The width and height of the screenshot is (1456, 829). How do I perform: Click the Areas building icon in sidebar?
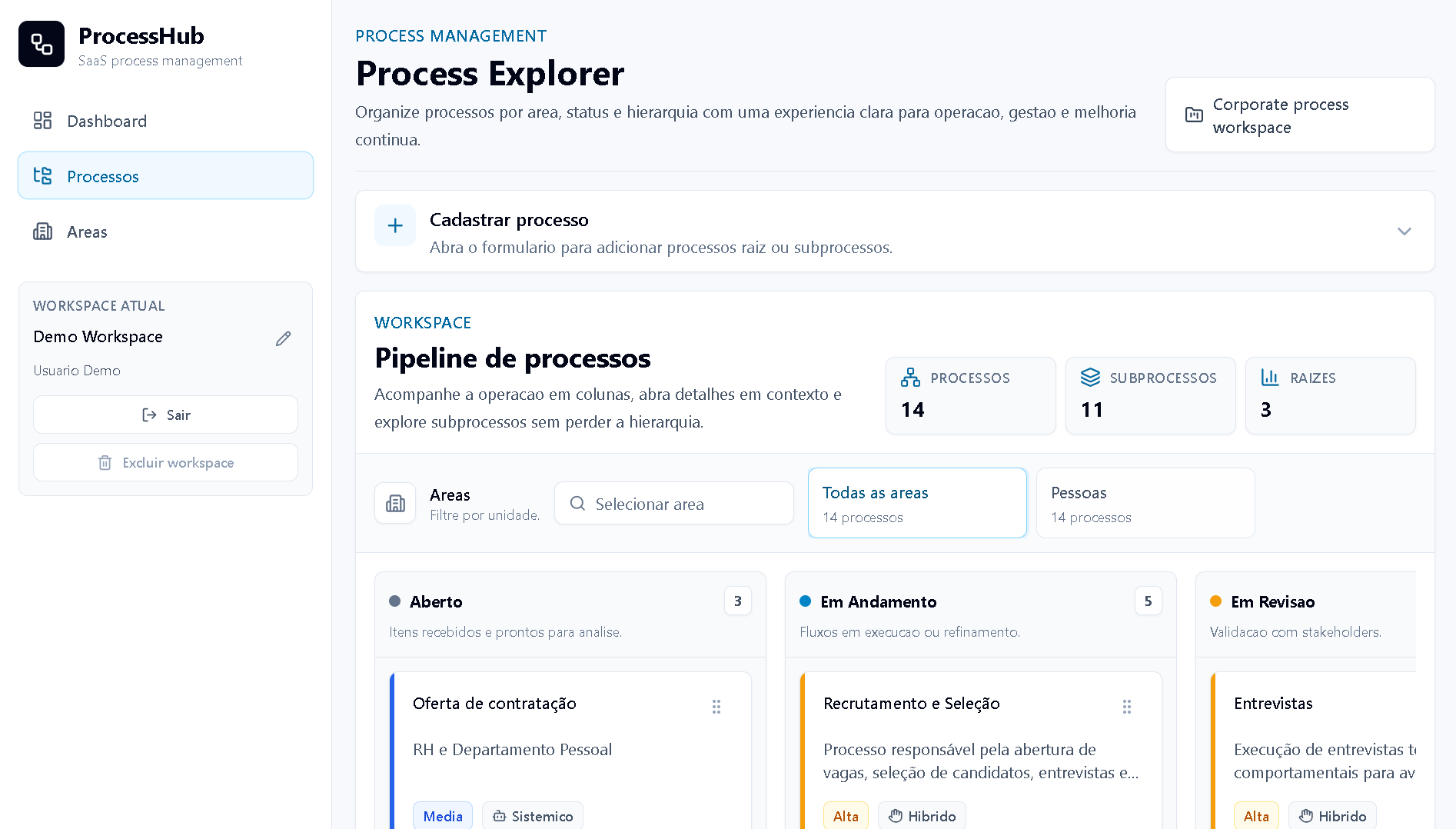[x=42, y=231]
